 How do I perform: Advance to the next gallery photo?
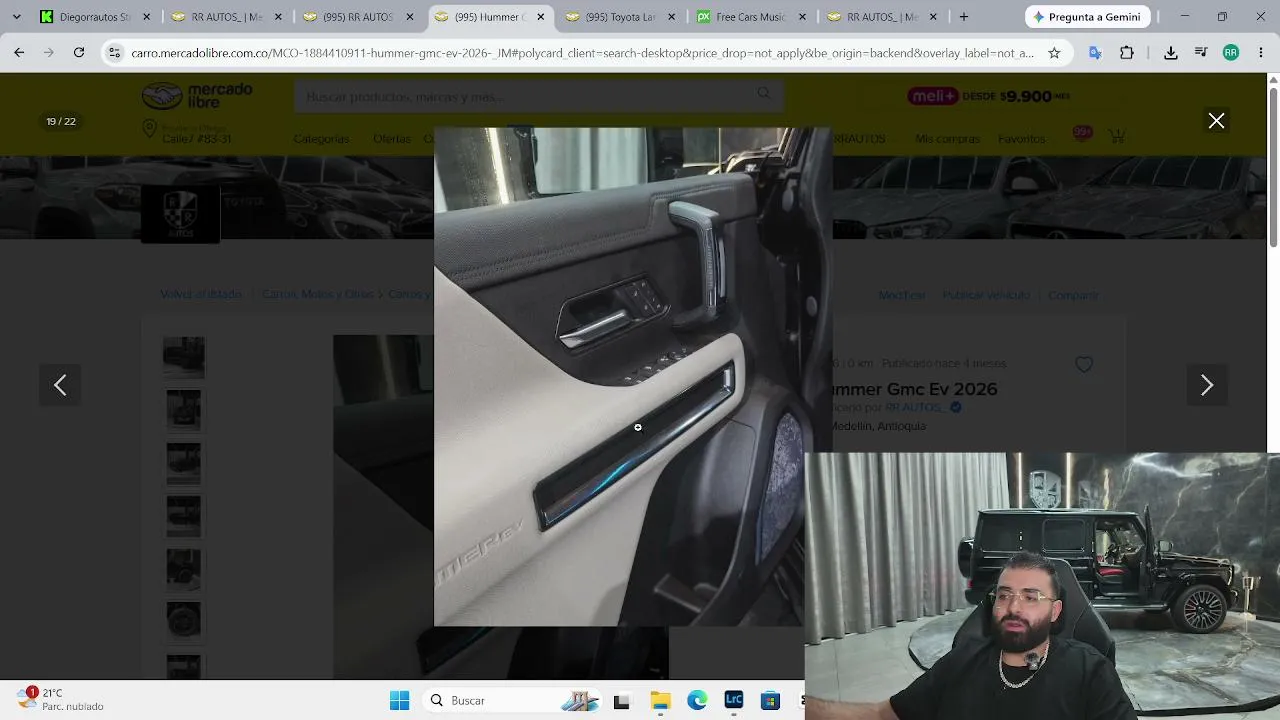pyautogui.click(x=1207, y=385)
